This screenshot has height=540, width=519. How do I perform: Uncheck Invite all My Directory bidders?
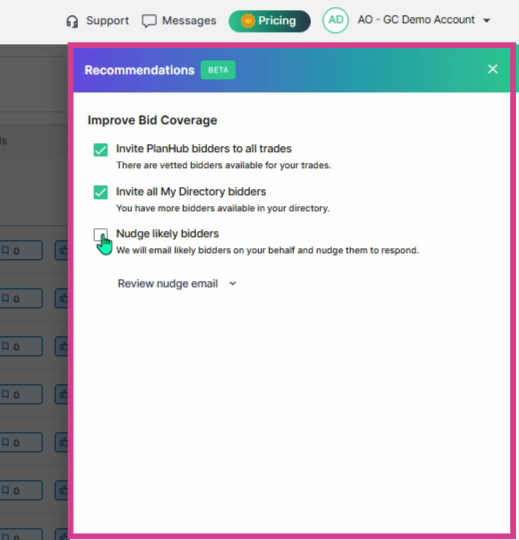101,192
